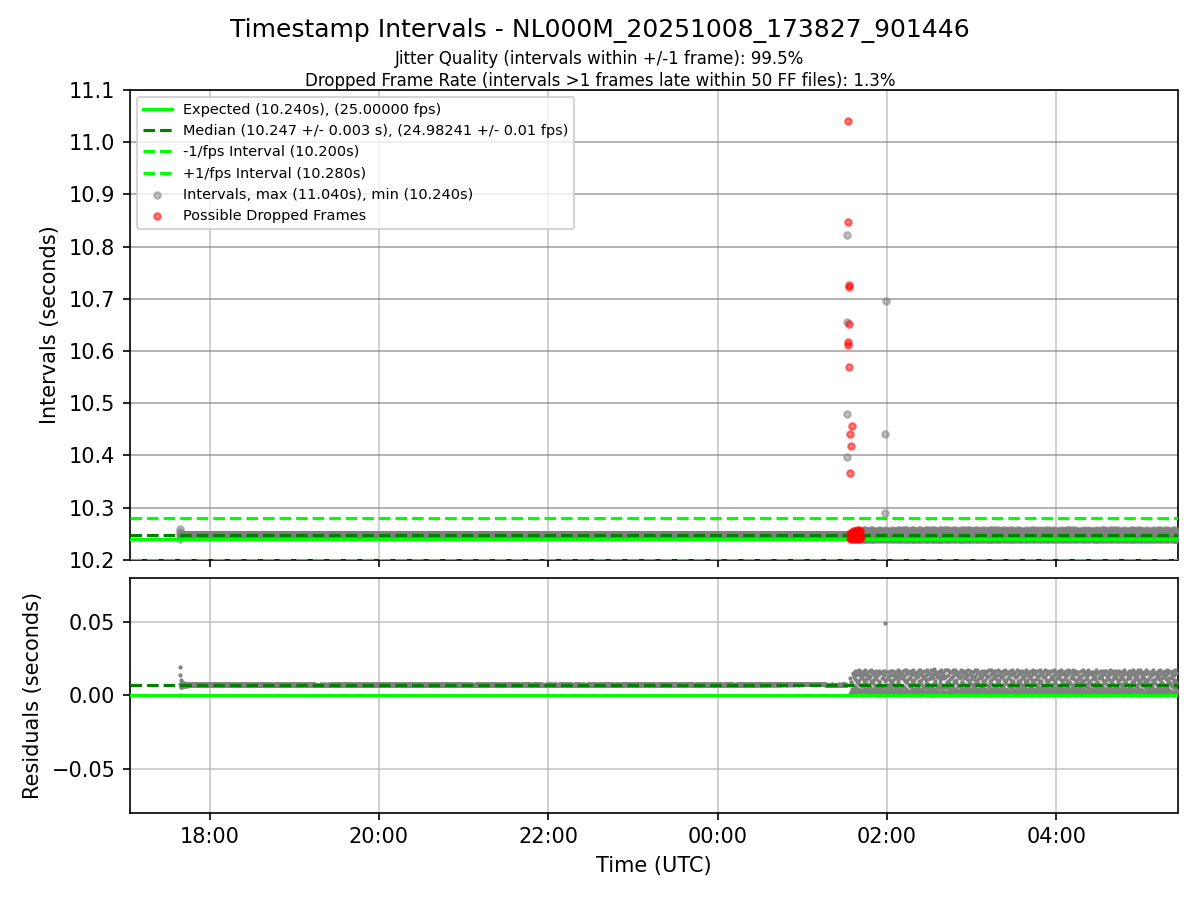The width and height of the screenshot is (1200, 900).
Task: Click the 'Intervals (seconds)' y-axis label
Action: coord(49,325)
